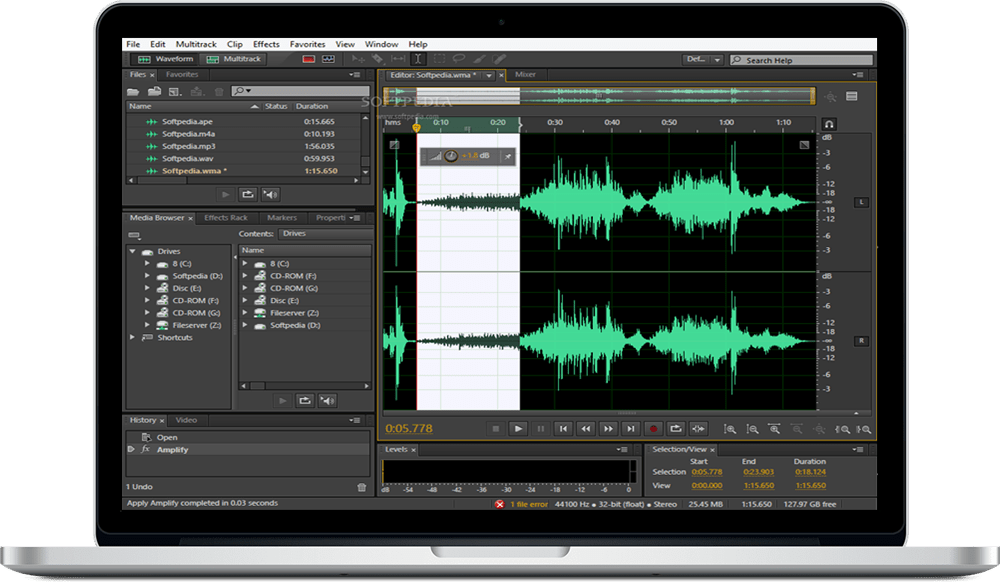
Task: Open the Editor file dropdown arrow
Action: click(489, 75)
